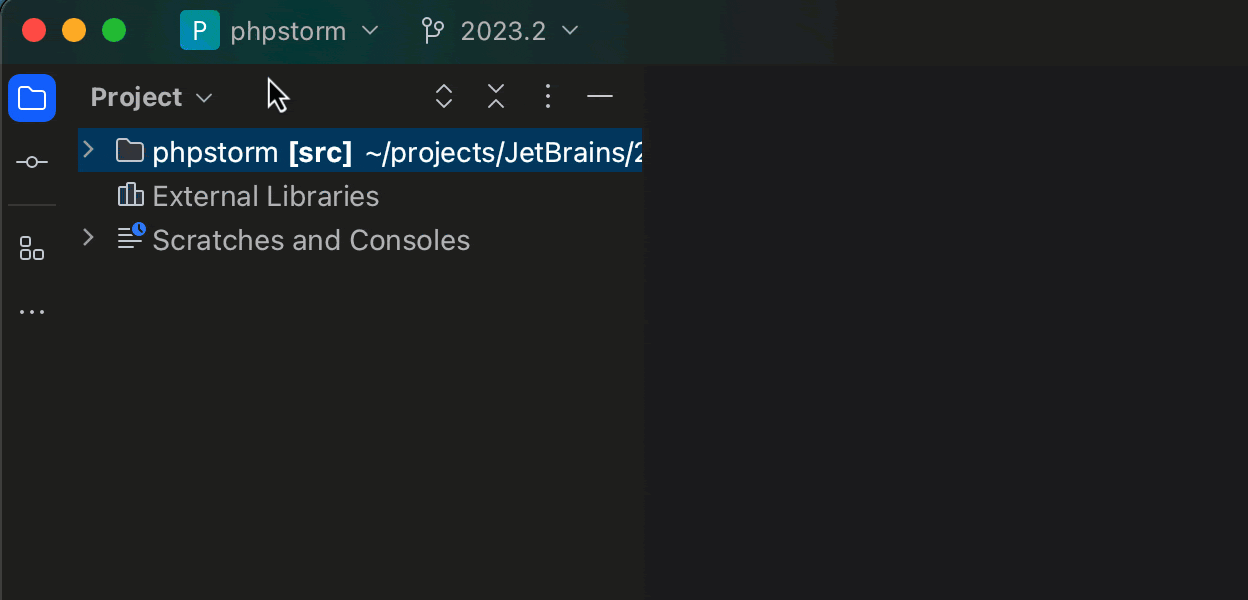Click Collapse All icon in Project panel
This screenshot has height=600, width=1248.
point(496,96)
